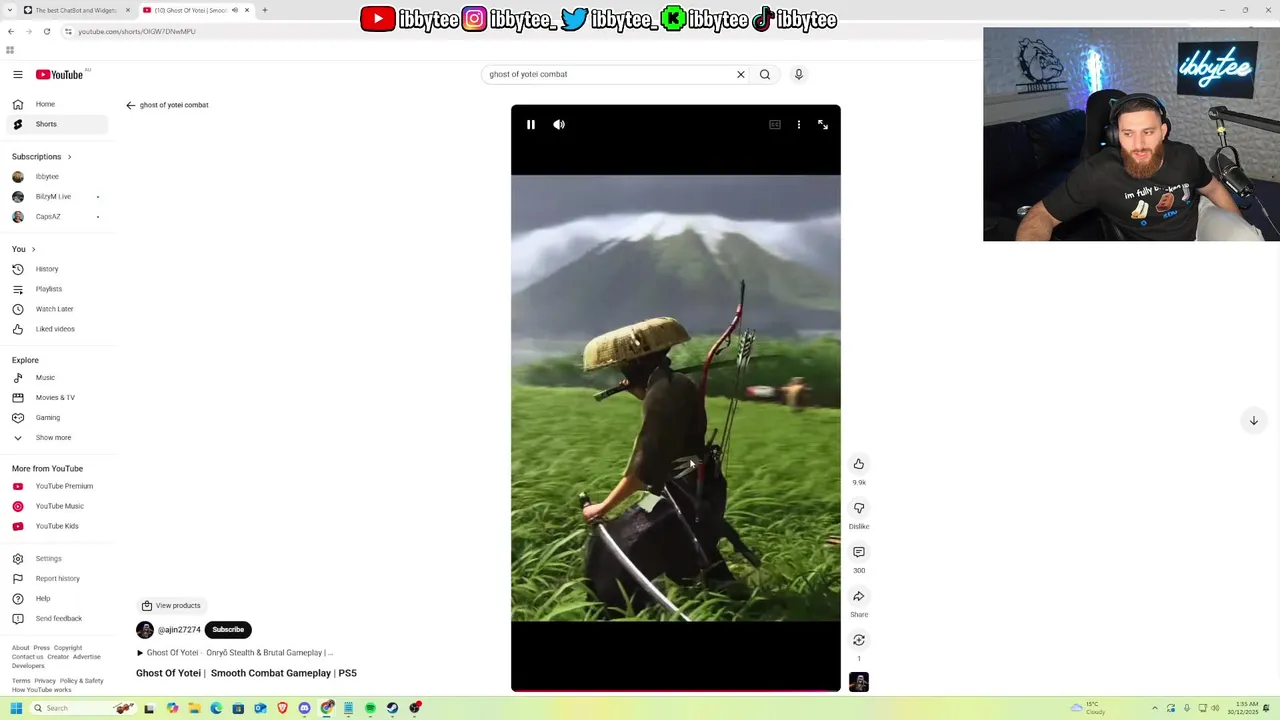
Task: Open Help in the sidebar
Action: click(56, 598)
